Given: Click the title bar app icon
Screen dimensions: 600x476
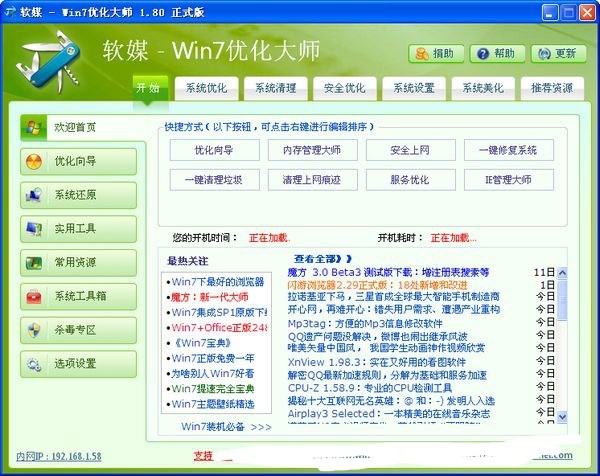Looking at the screenshot, I should point(10,11).
